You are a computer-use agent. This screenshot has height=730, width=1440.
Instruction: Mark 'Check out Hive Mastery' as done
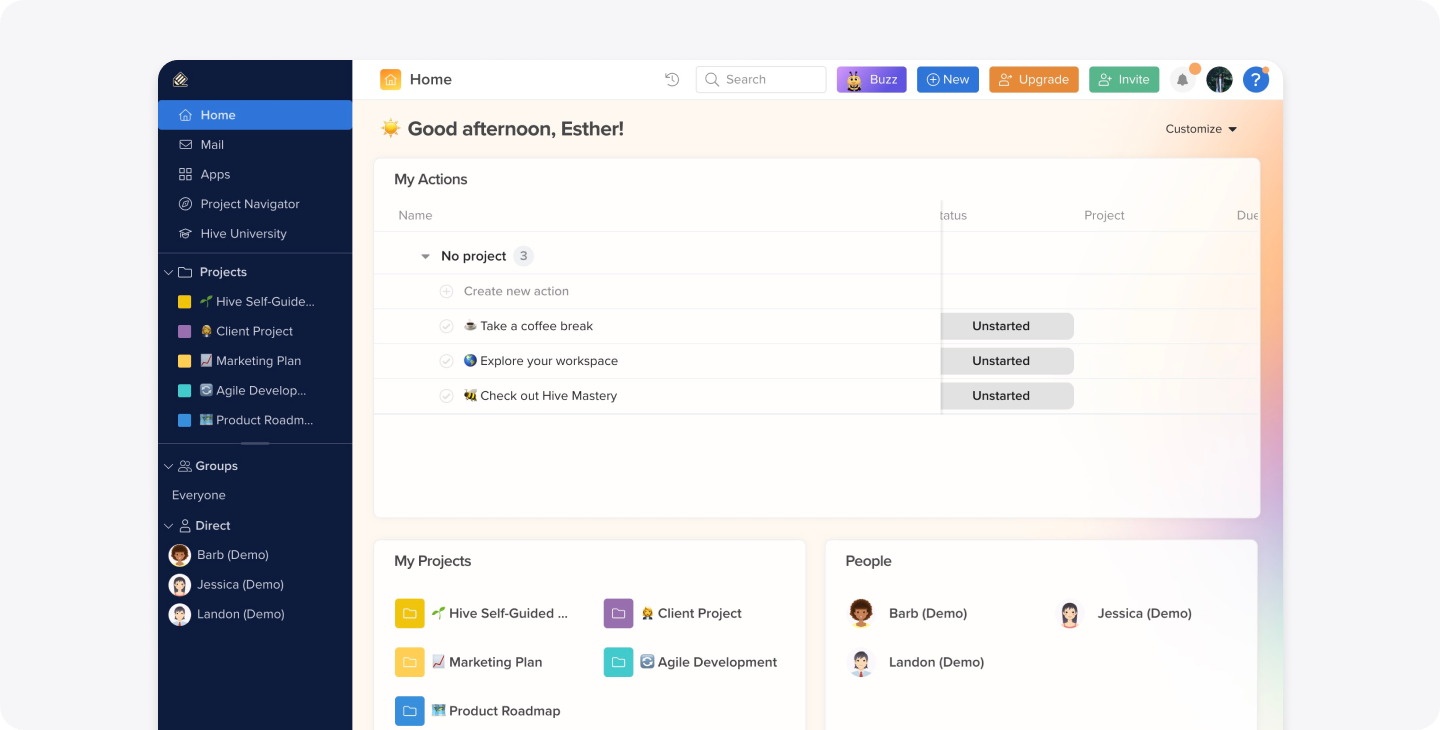click(446, 395)
